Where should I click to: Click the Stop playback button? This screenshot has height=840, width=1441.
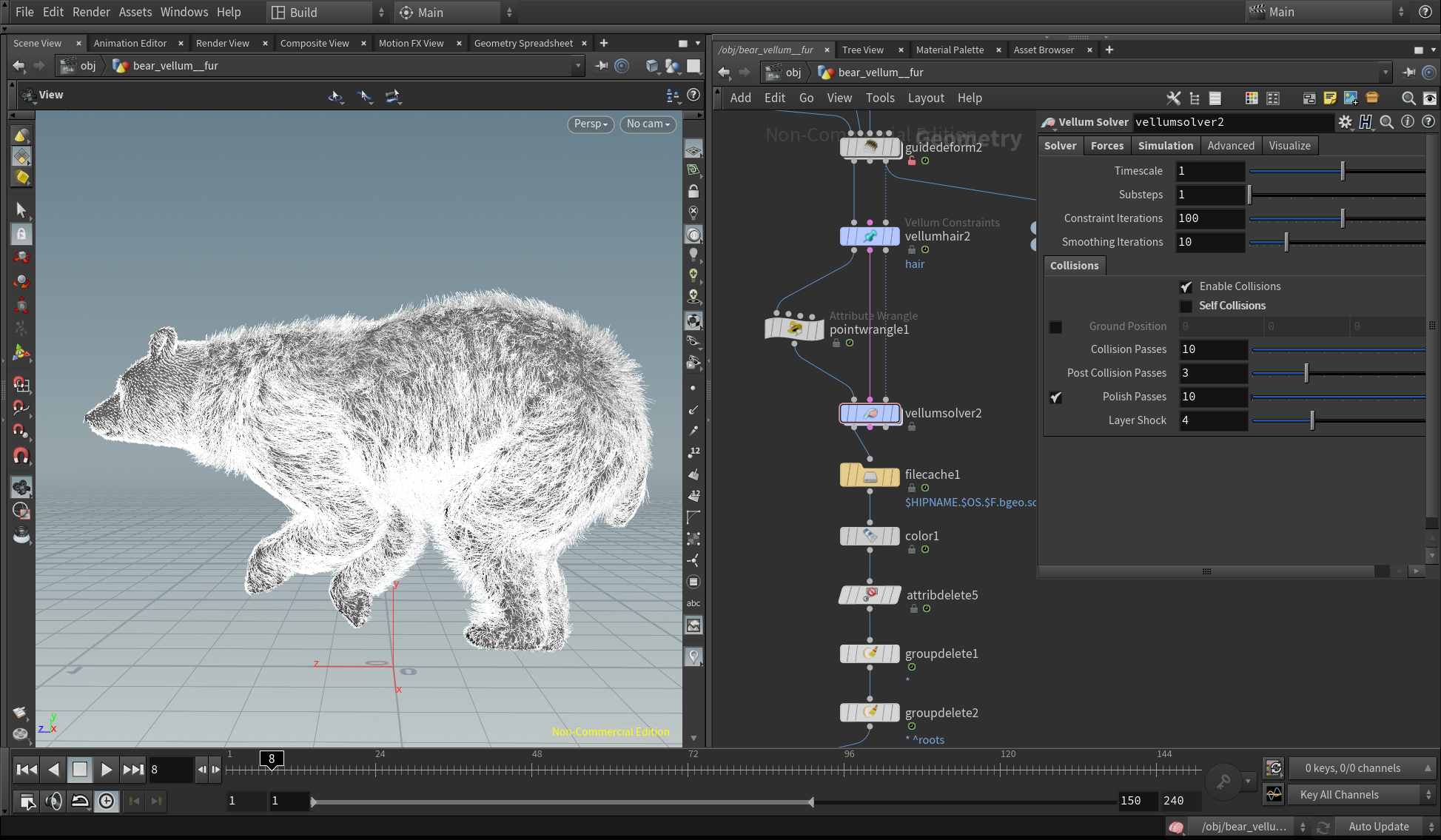(79, 770)
